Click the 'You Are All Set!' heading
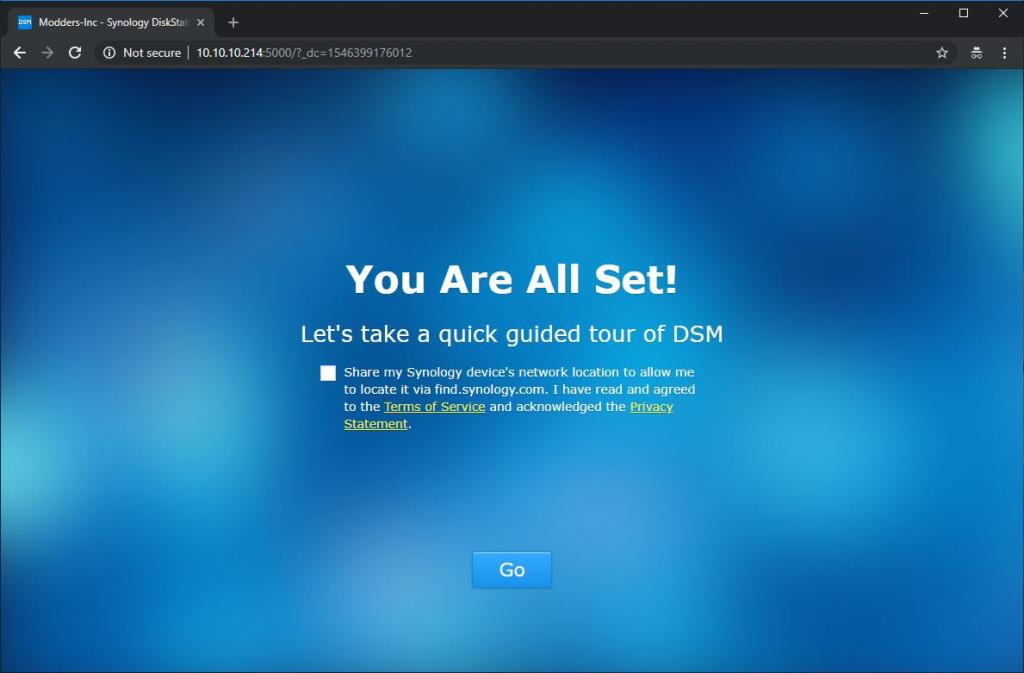1024x673 pixels. [x=511, y=279]
